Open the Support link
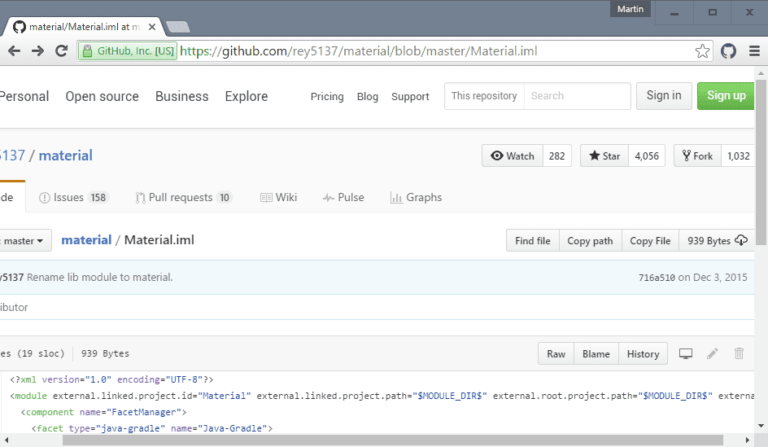Screen dimensions: 768x447 click(410, 96)
